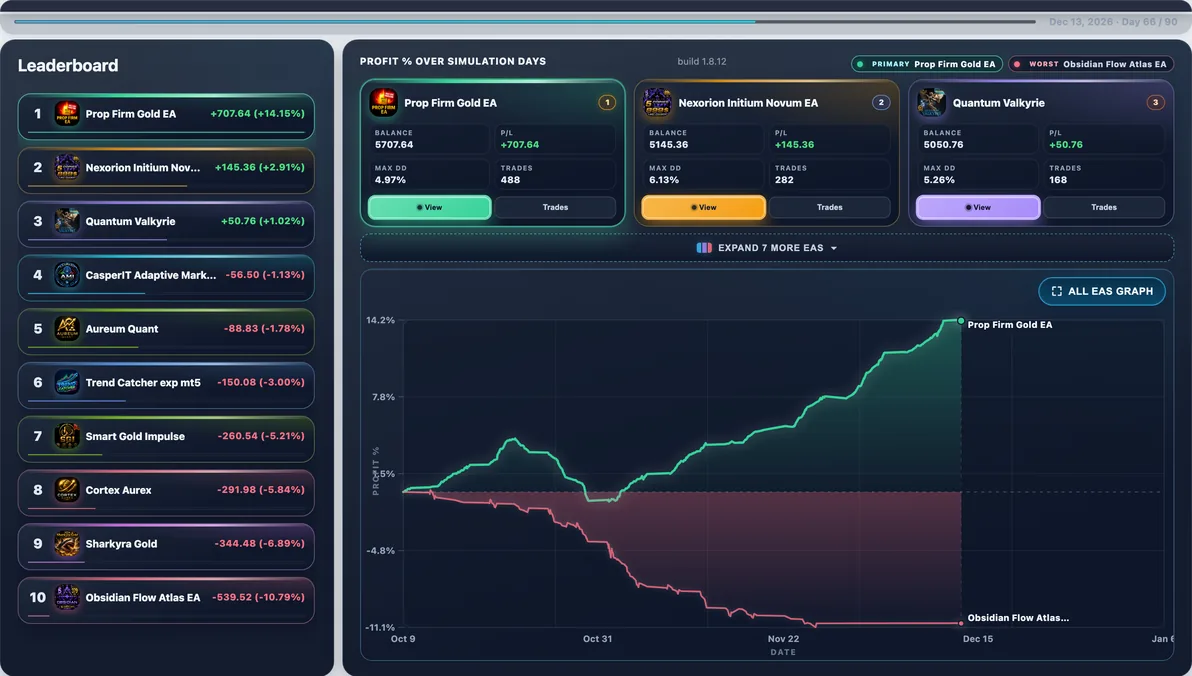Click the Nov 22 date axis label
Image resolution: width=1192 pixels, height=676 pixels.
point(783,639)
